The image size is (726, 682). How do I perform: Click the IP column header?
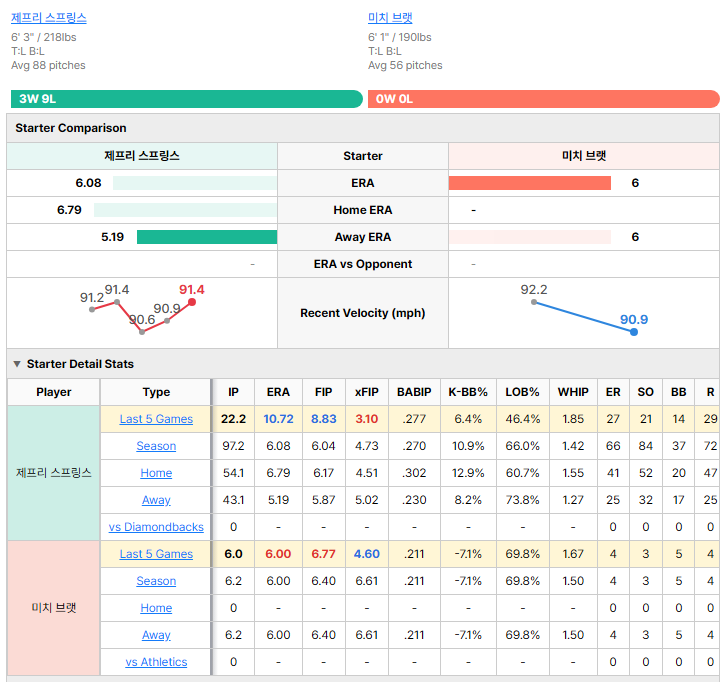[x=233, y=392]
